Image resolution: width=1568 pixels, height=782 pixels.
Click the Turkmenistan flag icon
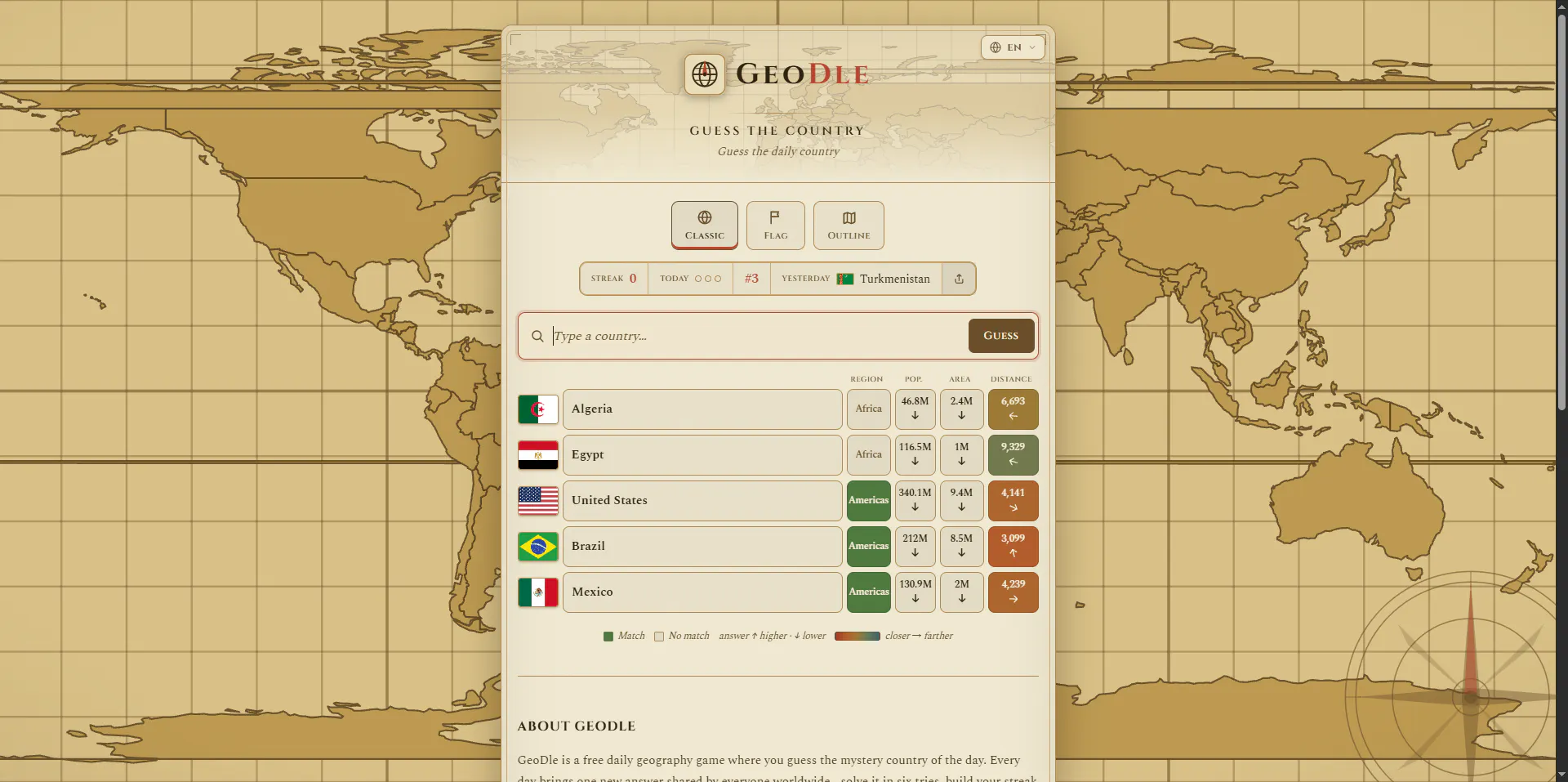[x=845, y=279]
